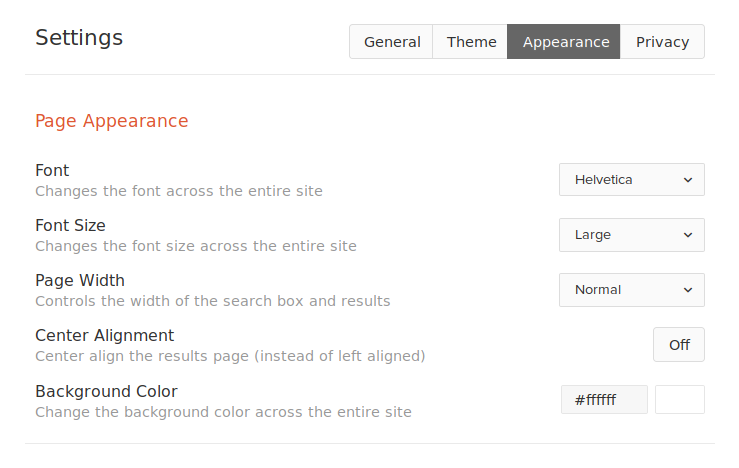Click the chevron arrow on the Helvetica selector
Image resolution: width=739 pixels, height=468 pixels.
(688, 180)
